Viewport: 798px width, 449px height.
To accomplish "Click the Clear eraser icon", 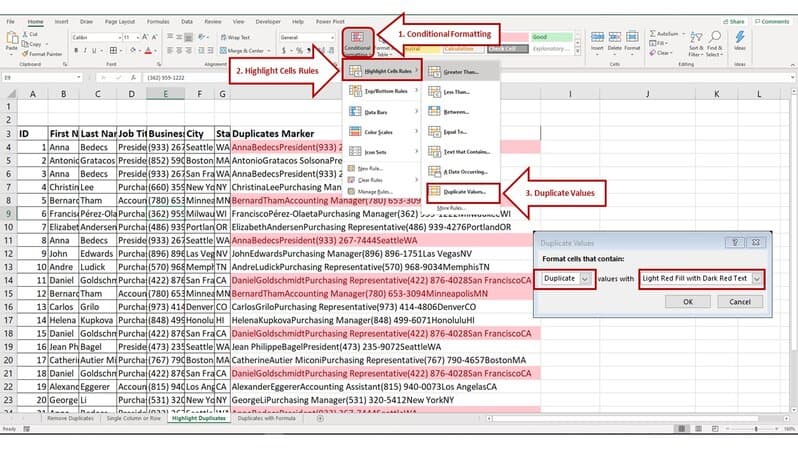I will (x=653, y=53).
